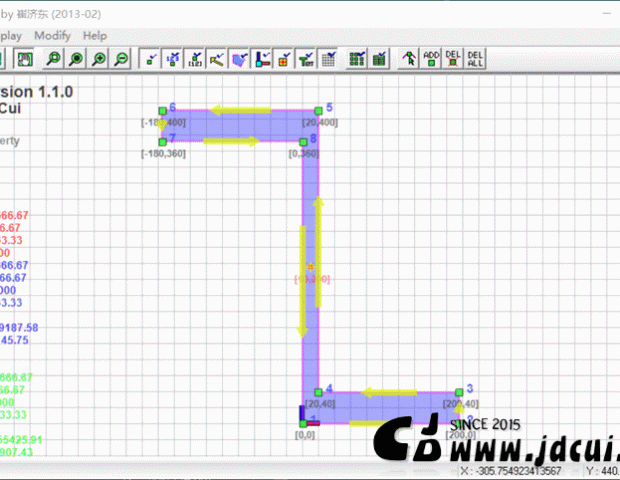Click the zoom extents magnifier icon
This screenshot has width=620, height=480.
tap(77, 59)
